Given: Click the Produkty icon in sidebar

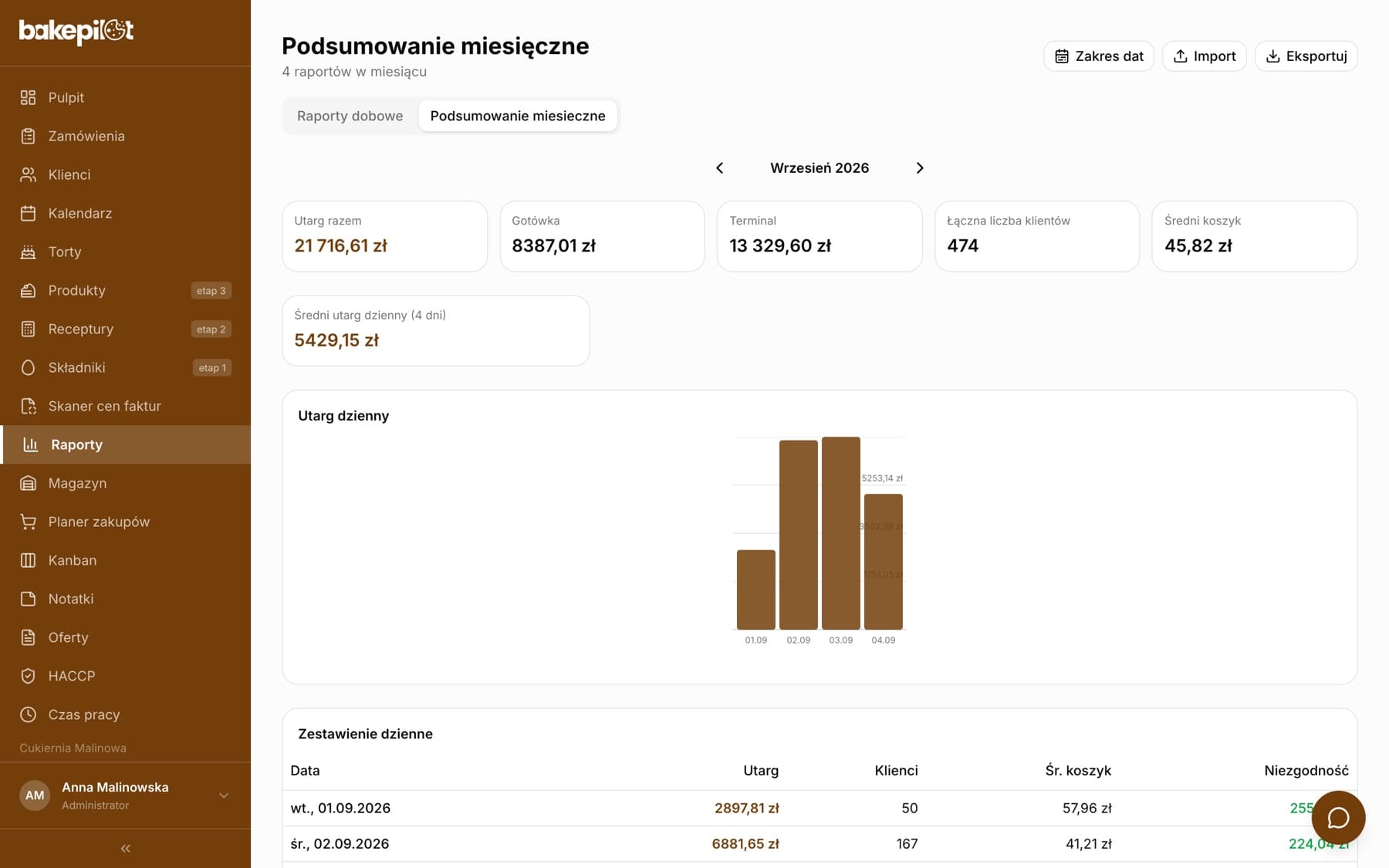Looking at the screenshot, I should (x=29, y=290).
